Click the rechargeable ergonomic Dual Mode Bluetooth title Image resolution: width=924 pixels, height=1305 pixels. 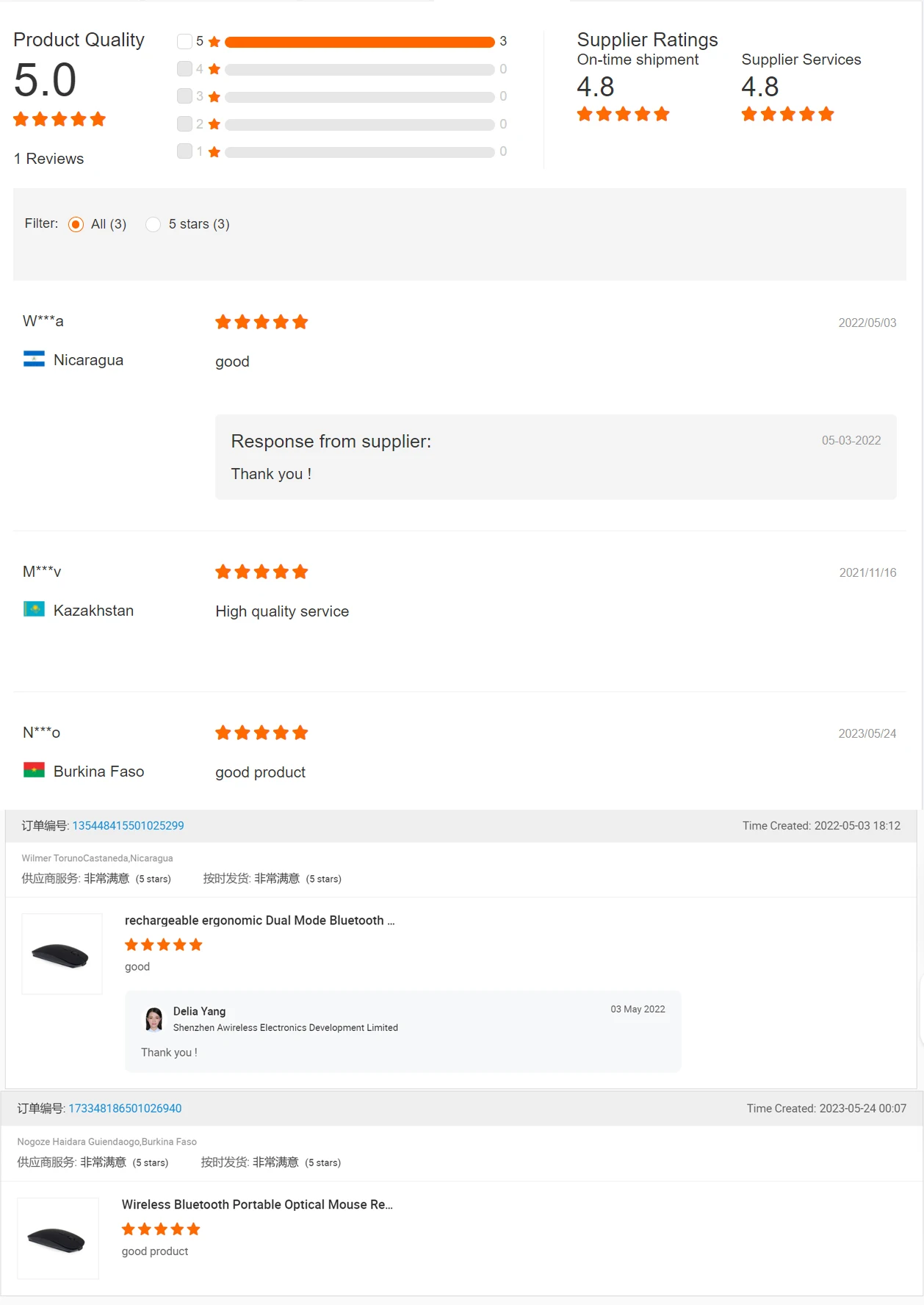[259, 920]
